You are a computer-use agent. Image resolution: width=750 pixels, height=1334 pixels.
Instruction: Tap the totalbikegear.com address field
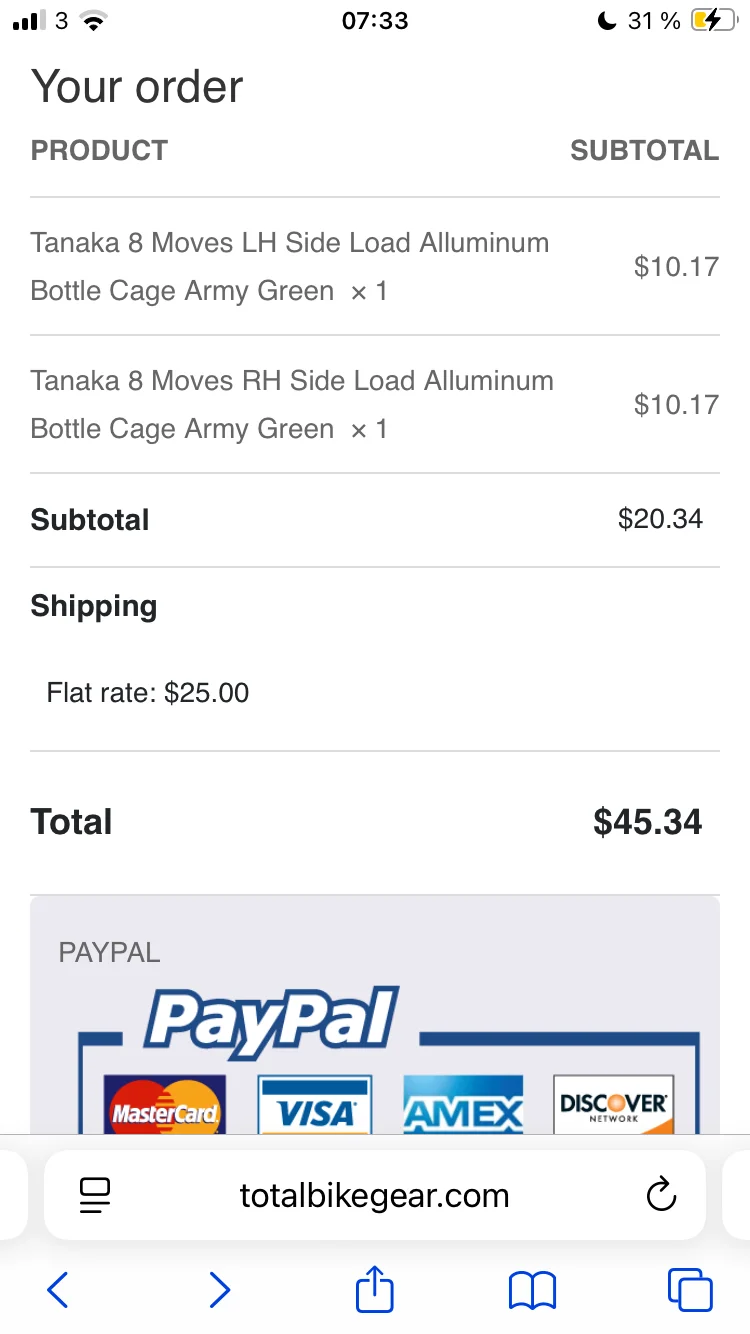click(375, 1195)
